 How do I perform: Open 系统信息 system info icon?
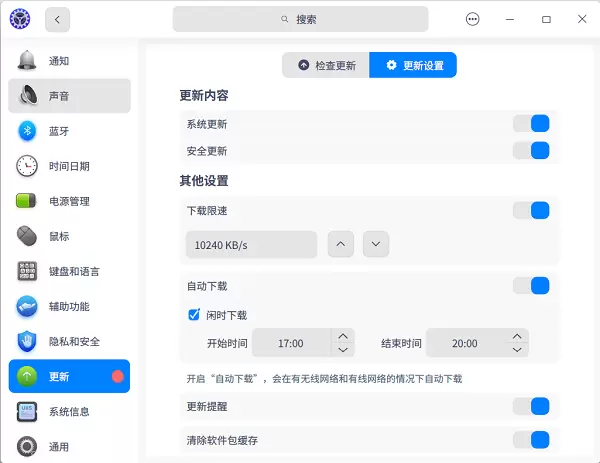click(x=27, y=411)
